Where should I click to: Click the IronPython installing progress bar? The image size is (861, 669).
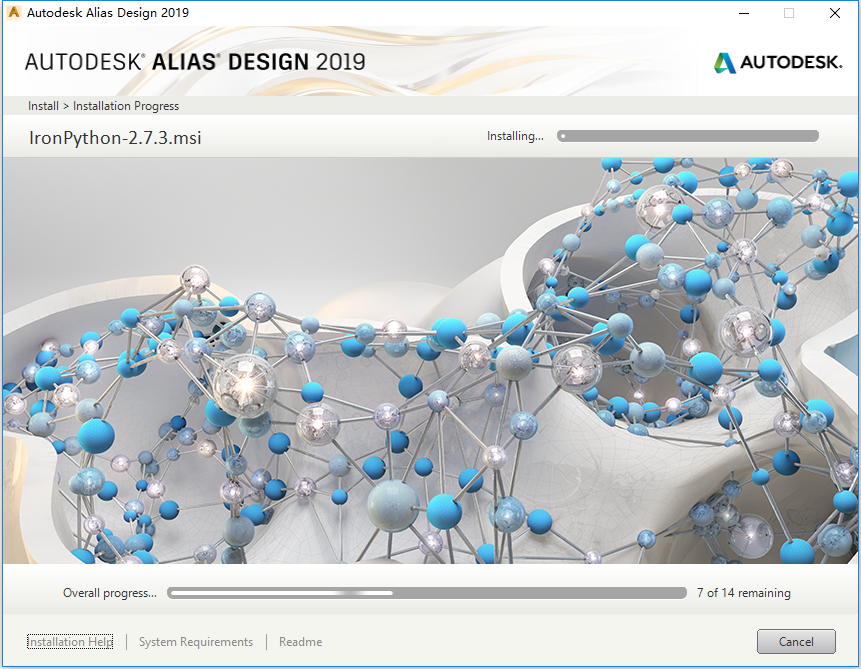pyautogui.click(x=687, y=136)
